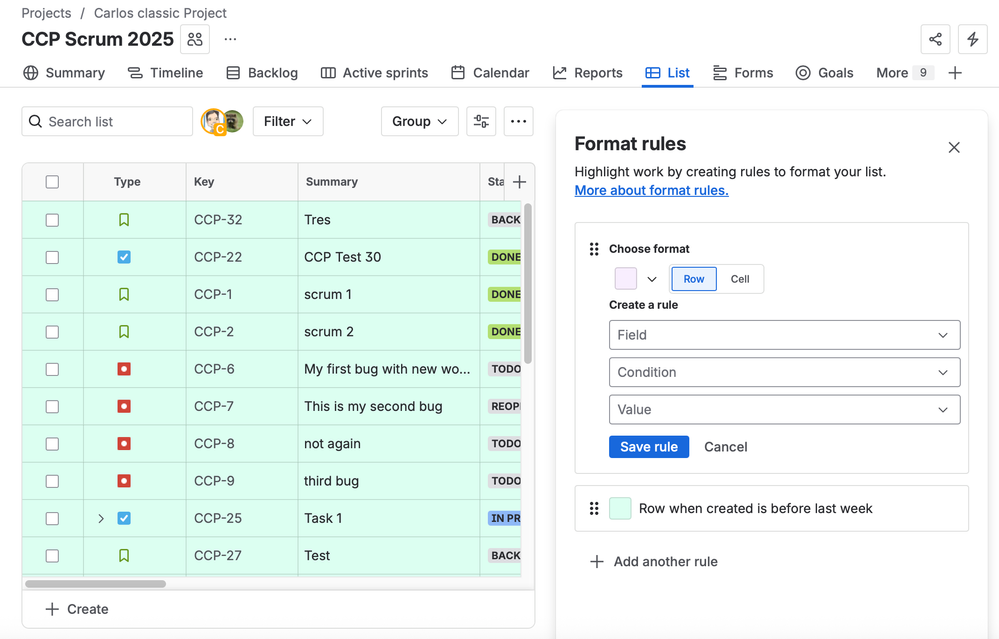Viewport: 999px width, 639px height.
Task: Check the box for row CCP-32
Action: point(52,220)
